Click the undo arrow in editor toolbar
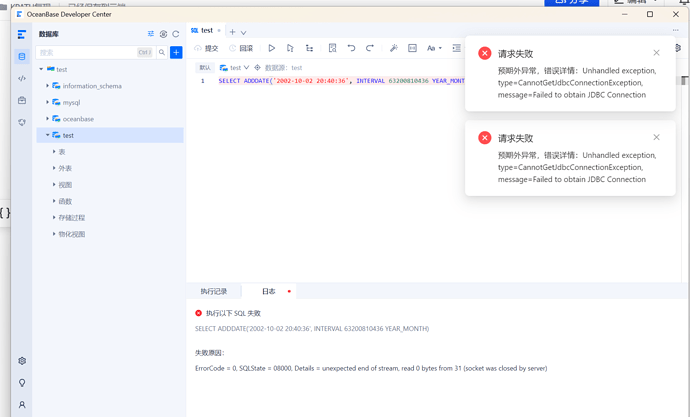Image resolution: width=690 pixels, height=417 pixels. point(351,48)
